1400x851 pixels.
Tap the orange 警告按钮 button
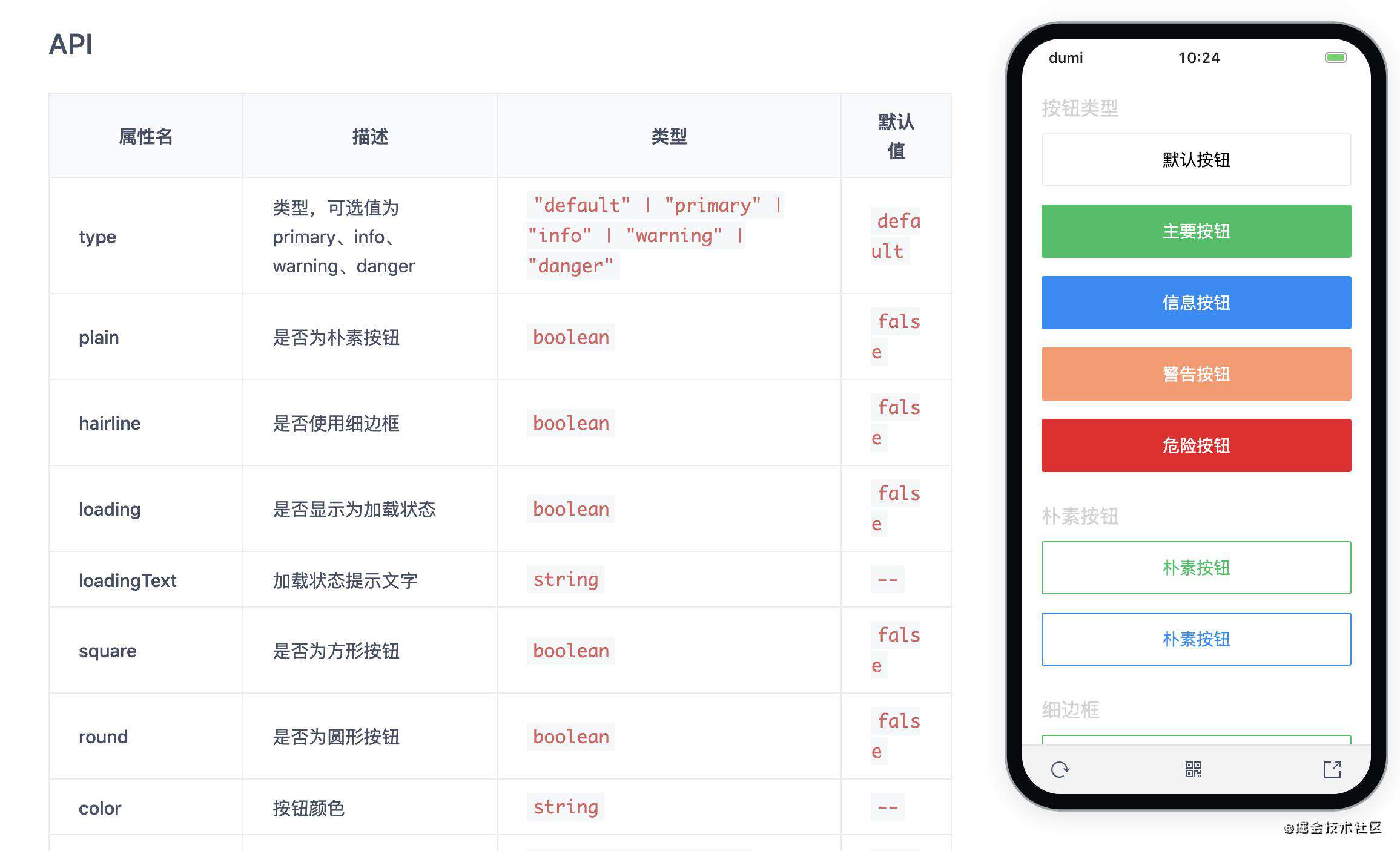tap(1196, 374)
